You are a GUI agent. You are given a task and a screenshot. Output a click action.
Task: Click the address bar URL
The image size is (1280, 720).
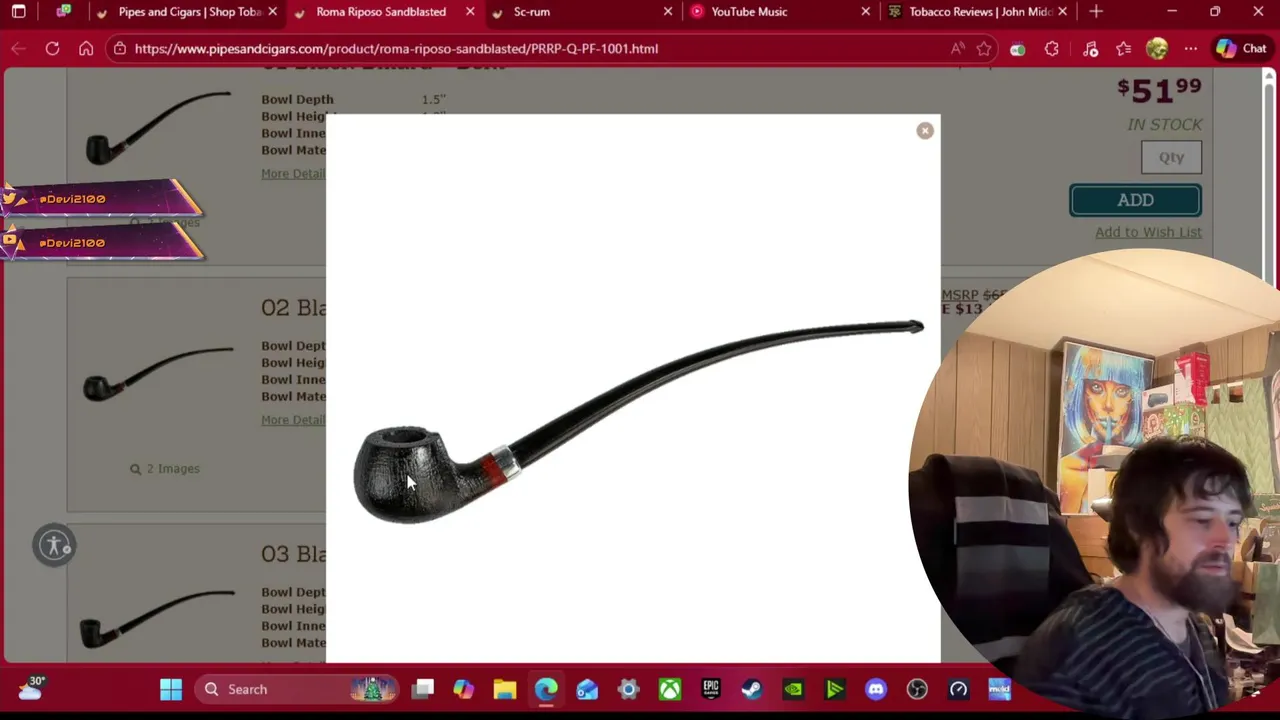(396, 48)
